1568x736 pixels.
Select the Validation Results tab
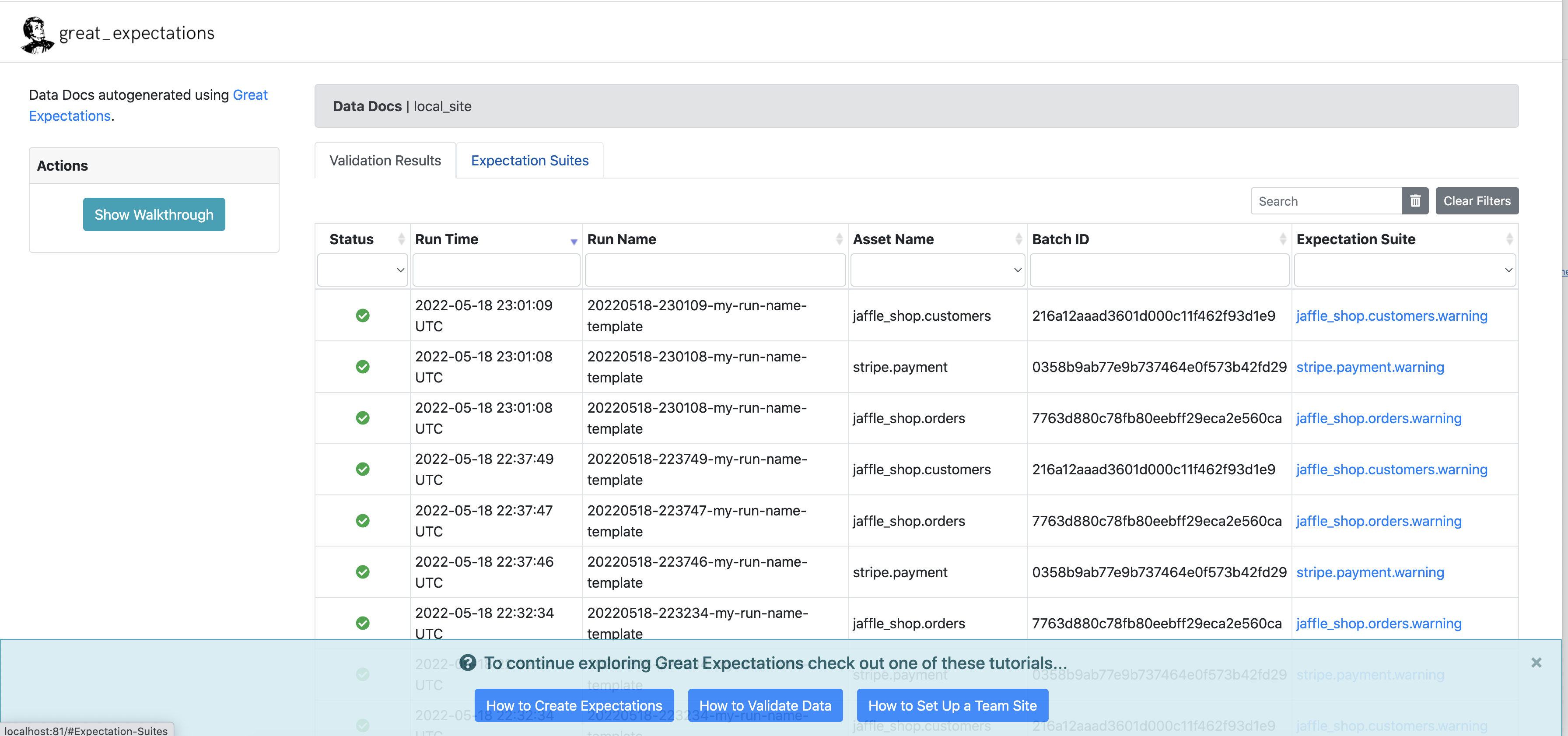[385, 161]
